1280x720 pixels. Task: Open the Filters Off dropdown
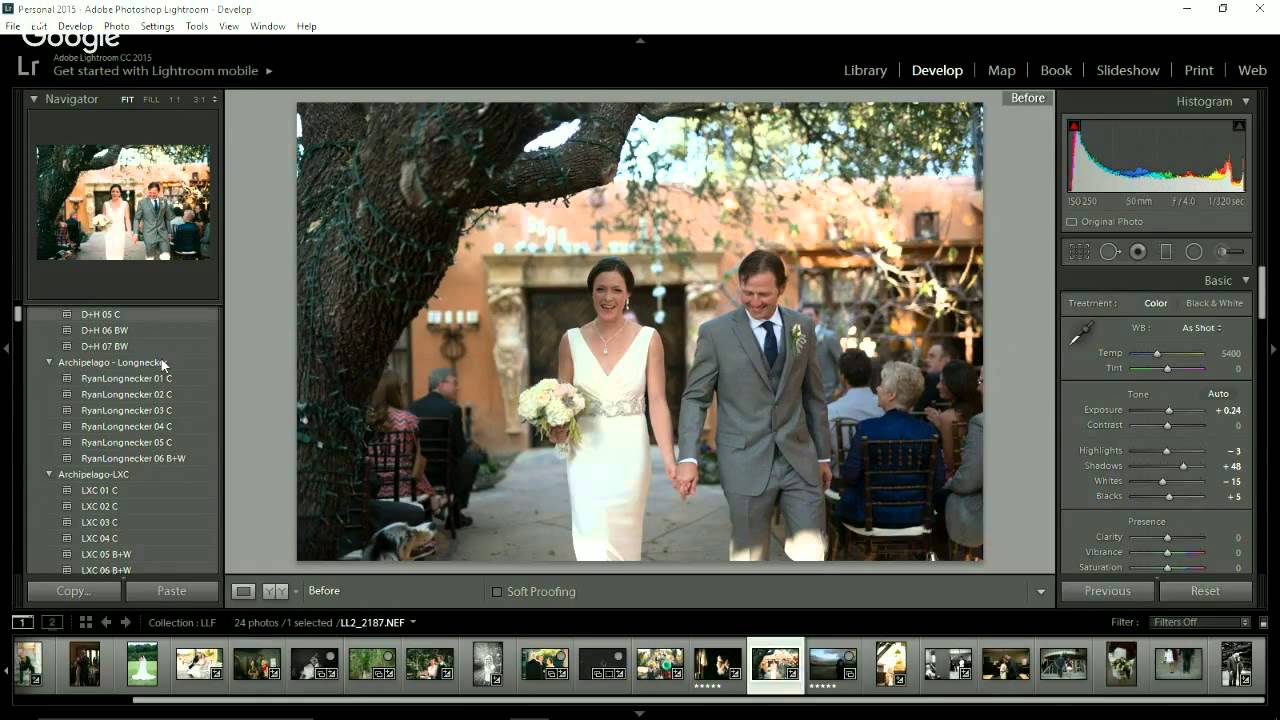click(1200, 622)
